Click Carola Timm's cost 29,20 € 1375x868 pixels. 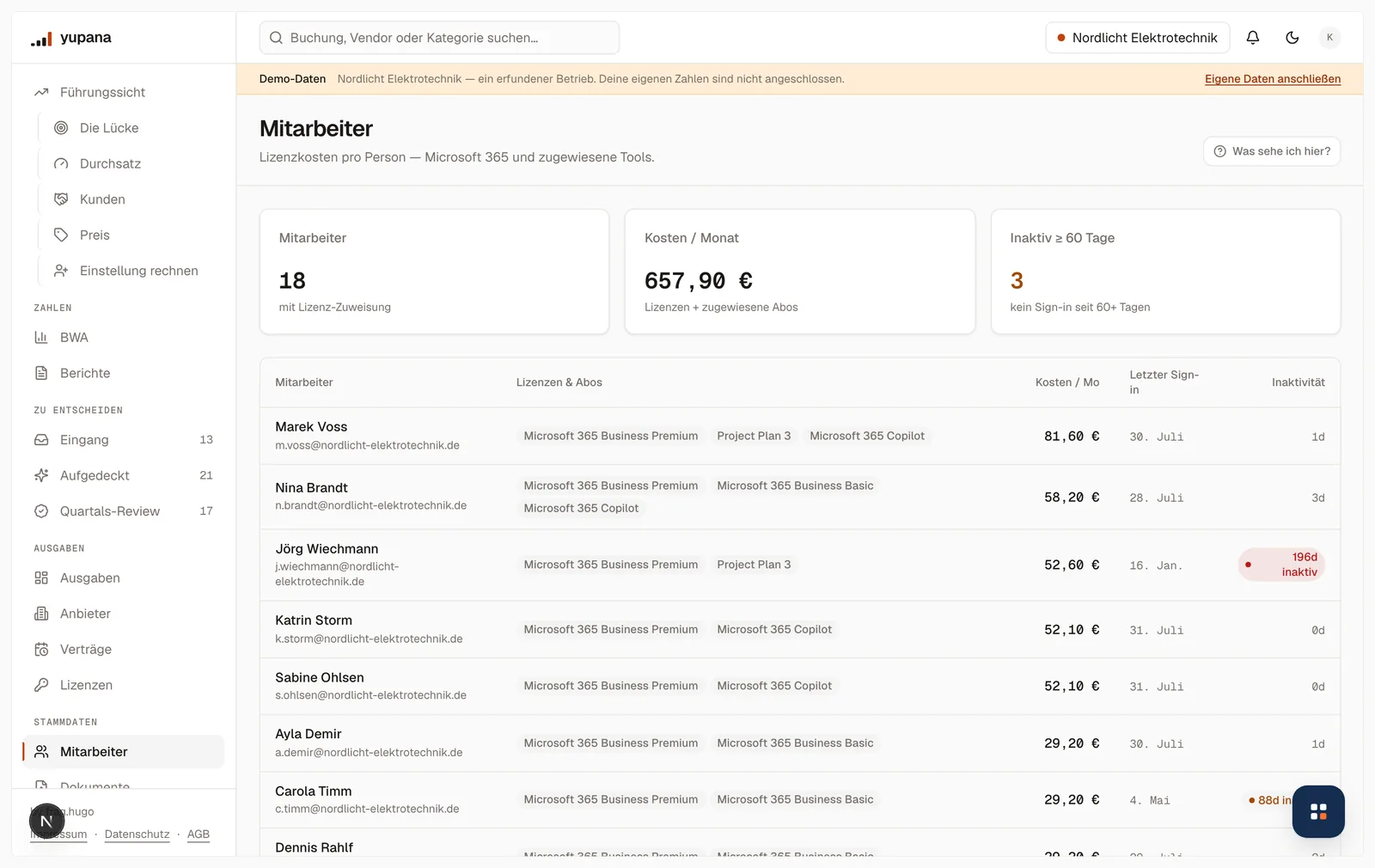[1072, 800]
